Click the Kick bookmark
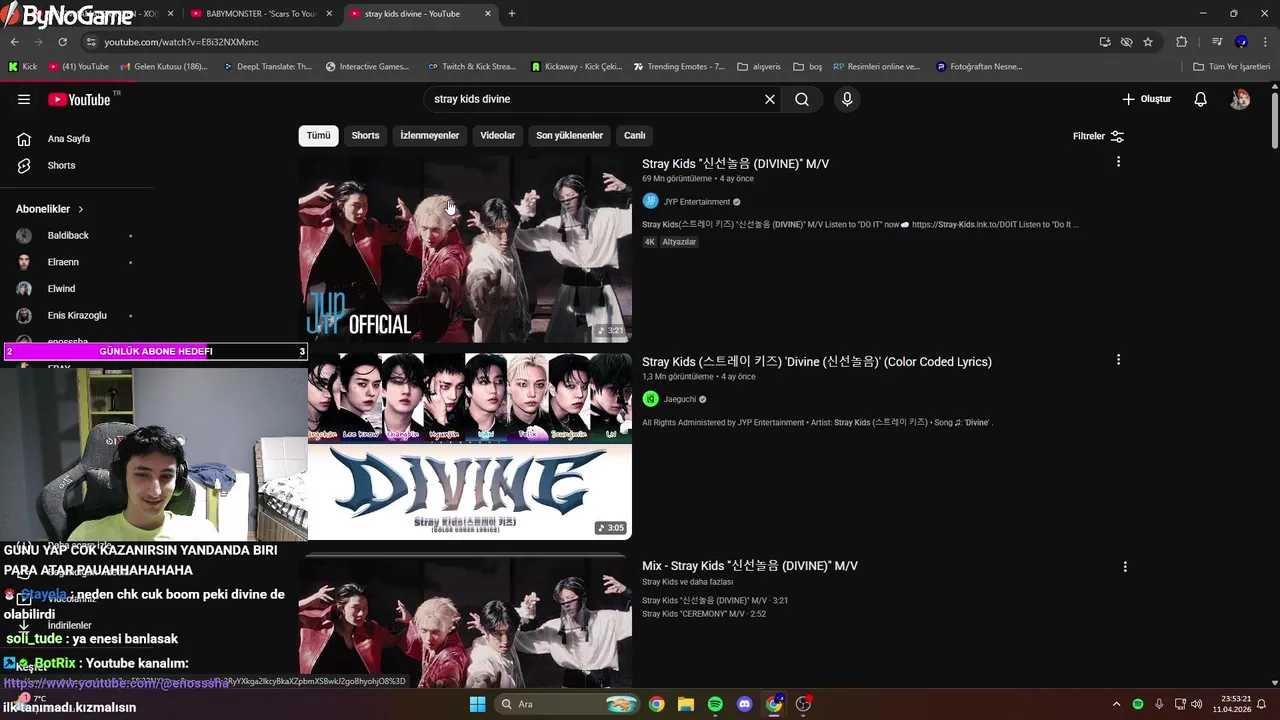 [23, 67]
